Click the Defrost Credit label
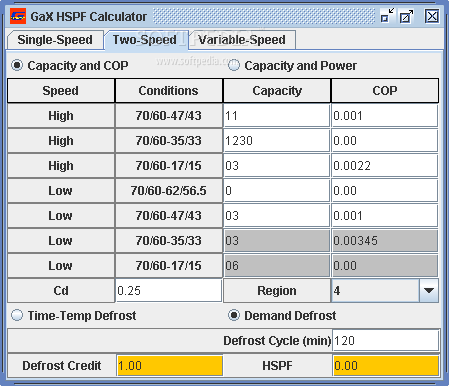This screenshot has height=386, width=449. coord(62,366)
